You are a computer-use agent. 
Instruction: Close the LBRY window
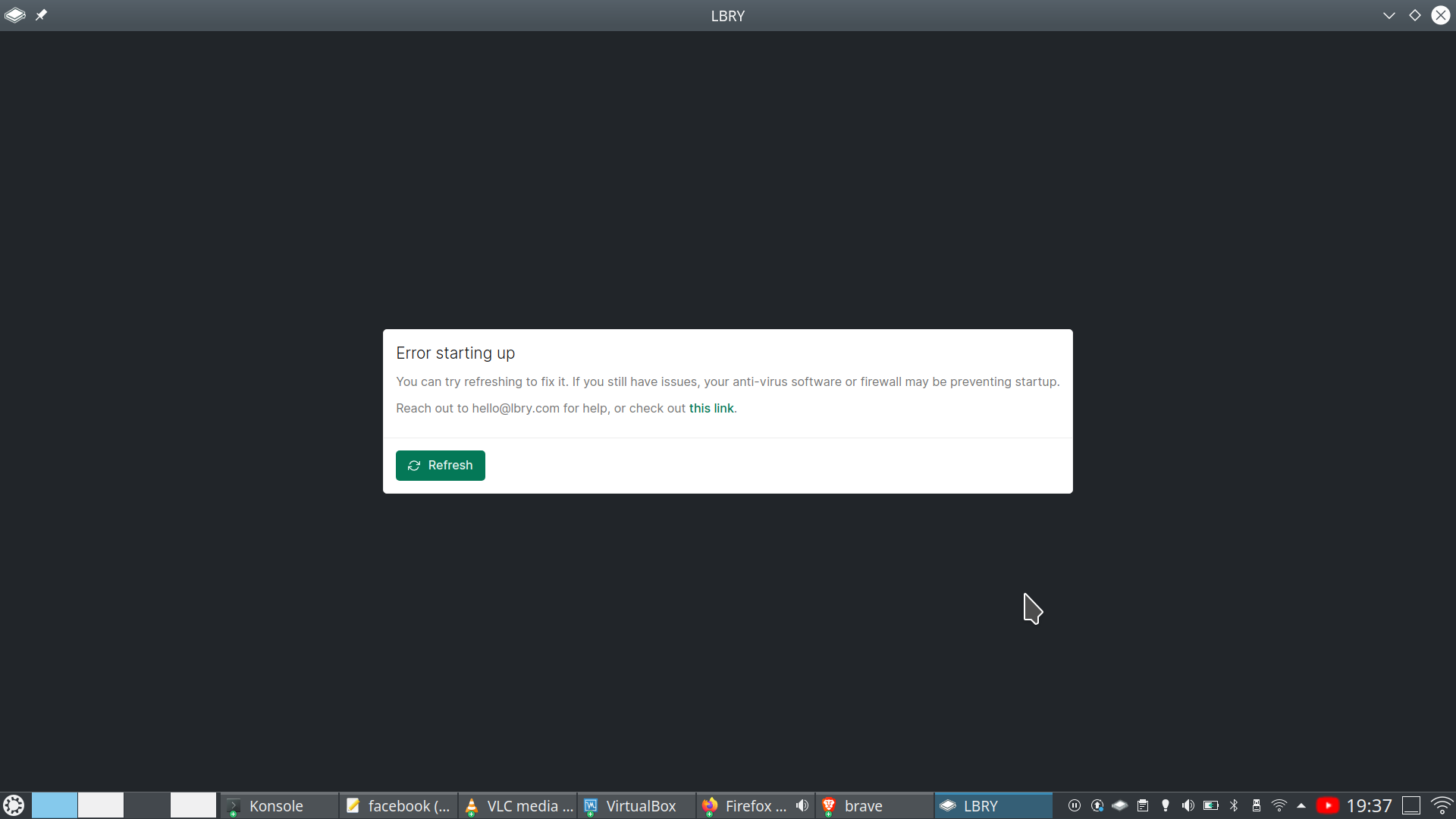coord(1441,15)
